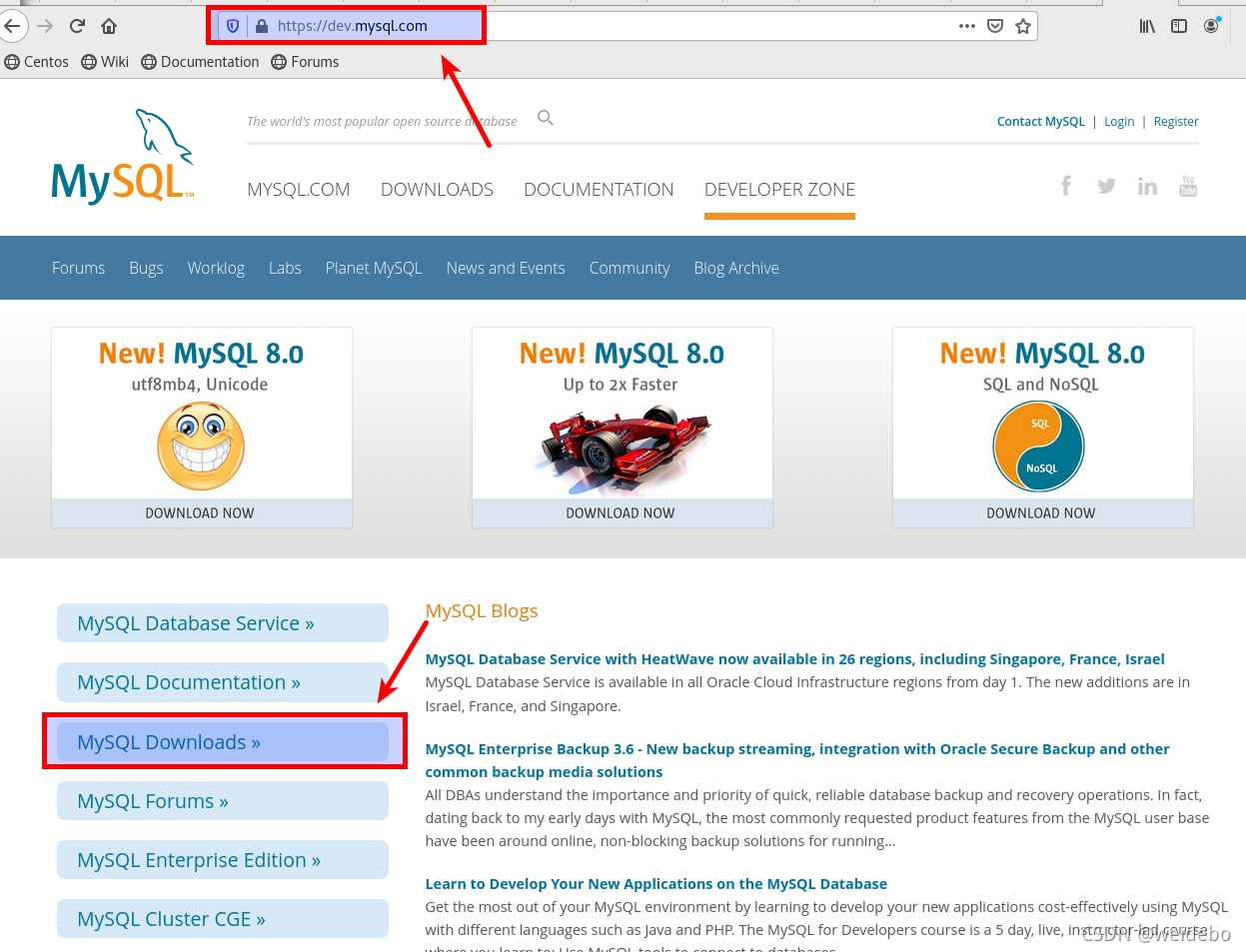Viewport: 1246px width, 952px height.
Task: Open MySQL Enterprise Edition button
Action: pos(223,860)
